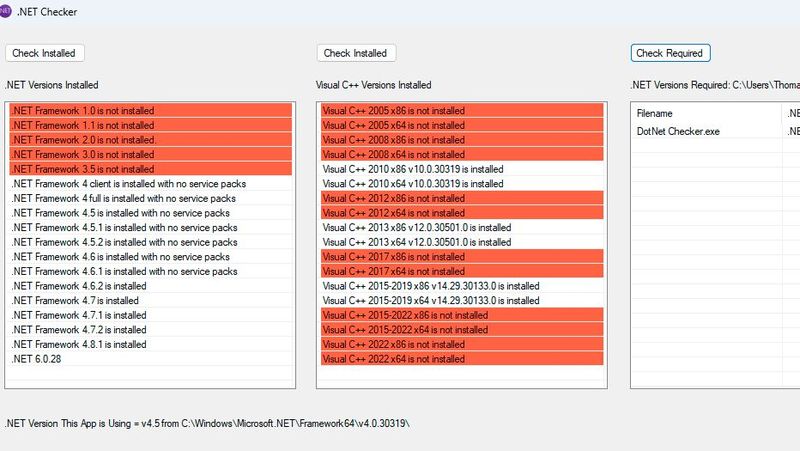Select '.NET Framework 4.5.1 is installed' row

[x=151, y=228]
